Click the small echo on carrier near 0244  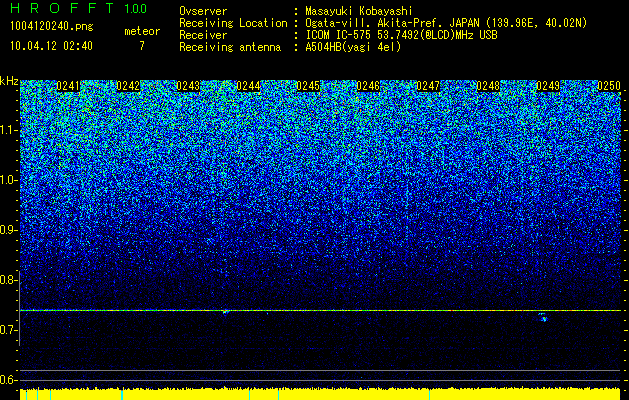pyautogui.click(x=225, y=311)
